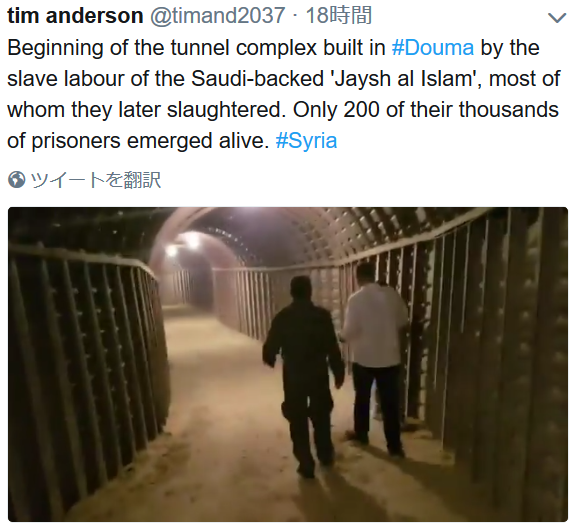Image resolution: width=573 pixels, height=528 pixels.
Task: Click the @timand2037 handle
Action: click(x=217, y=16)
